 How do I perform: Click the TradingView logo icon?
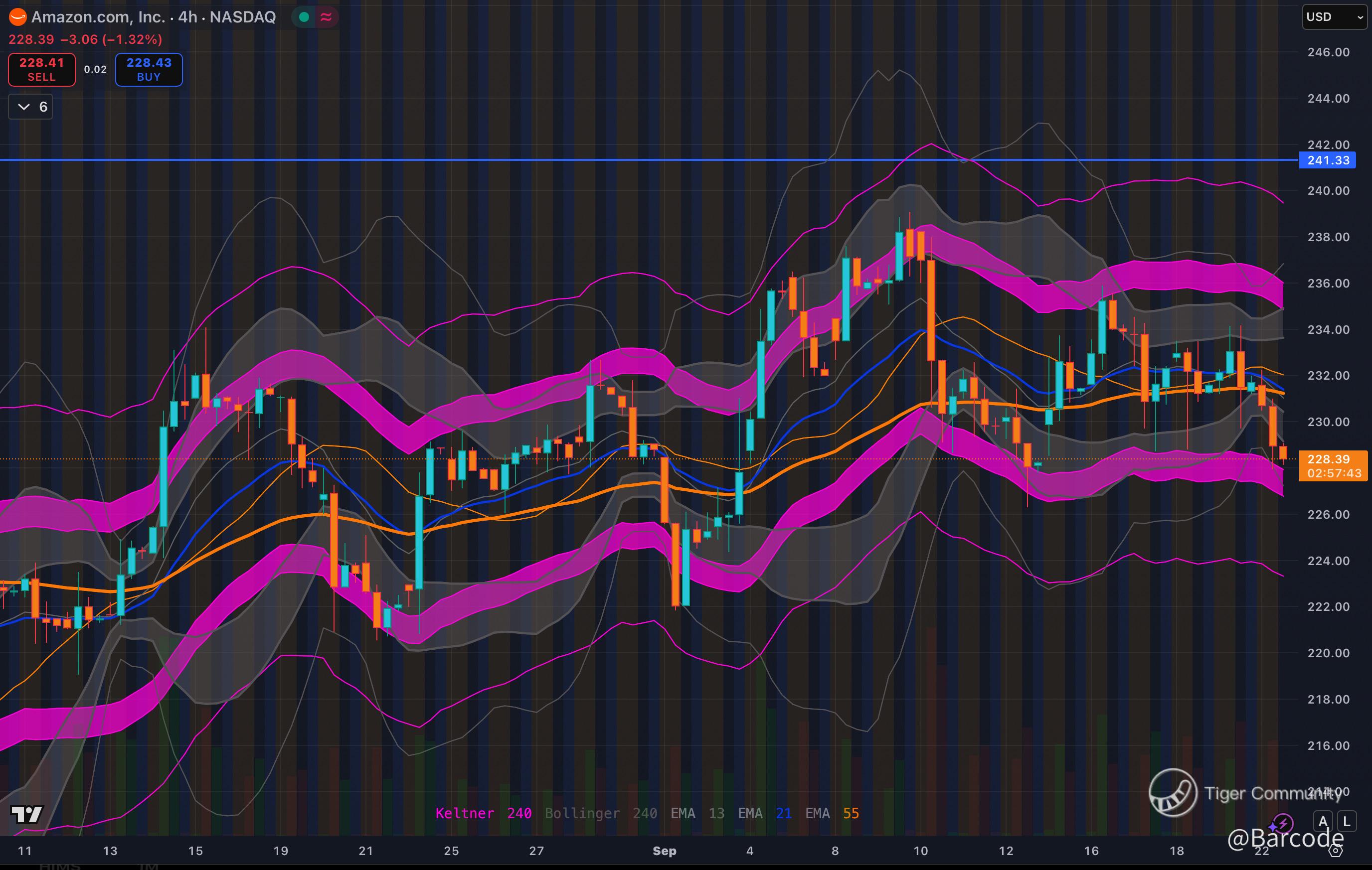[27, 815]
